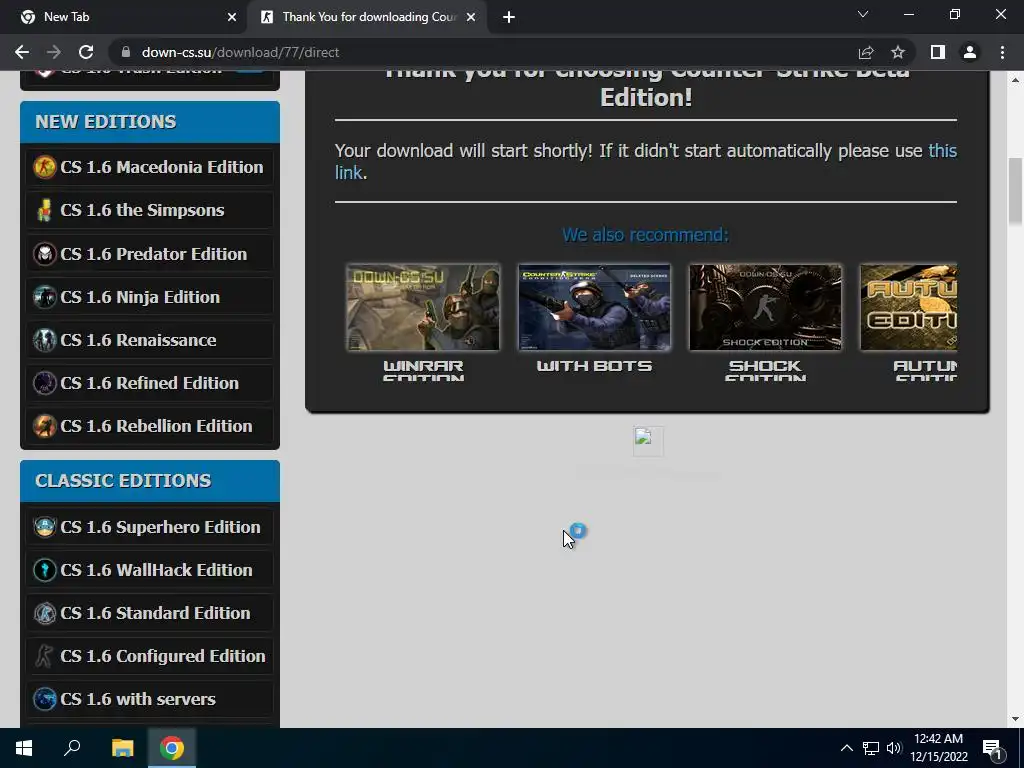Image resolution: width=1024 pixels, height=768 pixels.
Task: Open CS 1.6 Standard Edition link
Action: click(x=155, y=613)
